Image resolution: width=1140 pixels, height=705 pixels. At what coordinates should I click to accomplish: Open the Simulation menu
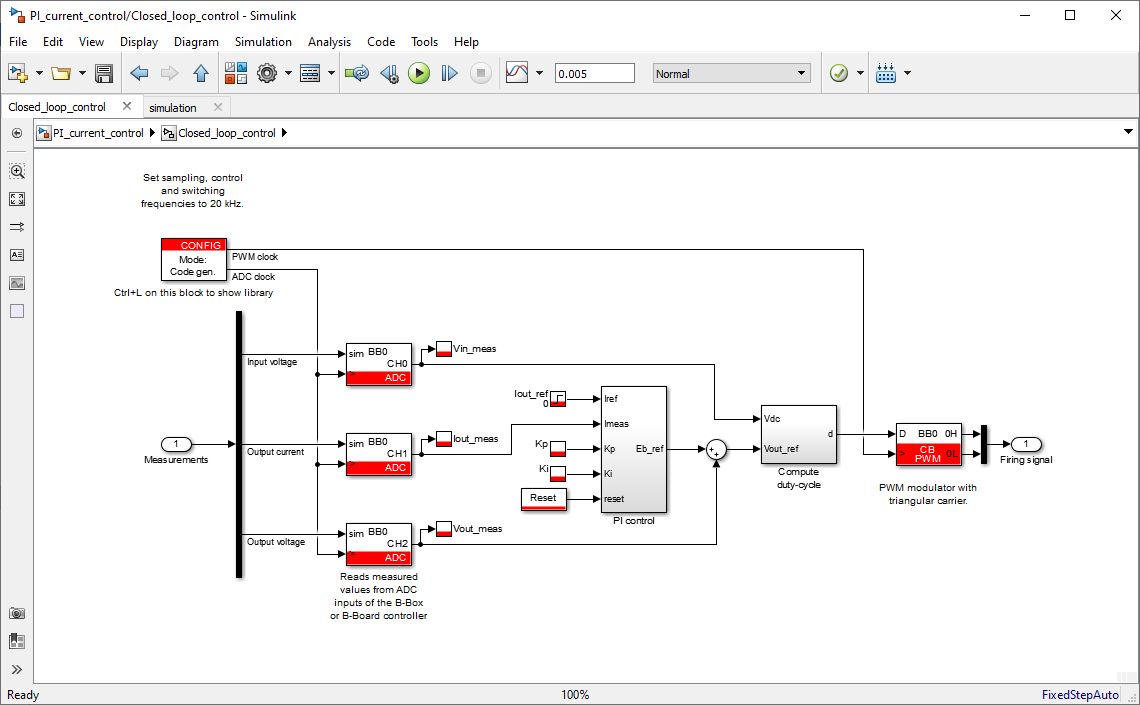click(x=263, y=42)
